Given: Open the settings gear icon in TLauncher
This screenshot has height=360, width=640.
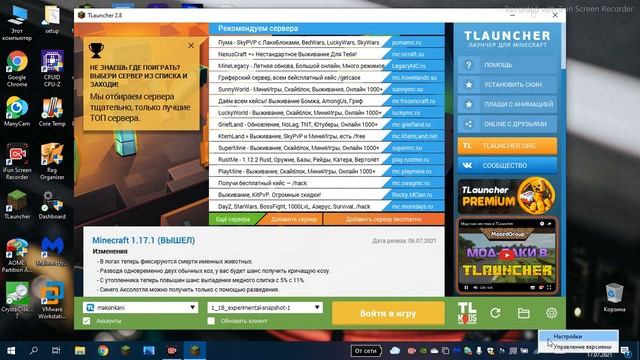Looking at the screenshot, I should 551,313.
